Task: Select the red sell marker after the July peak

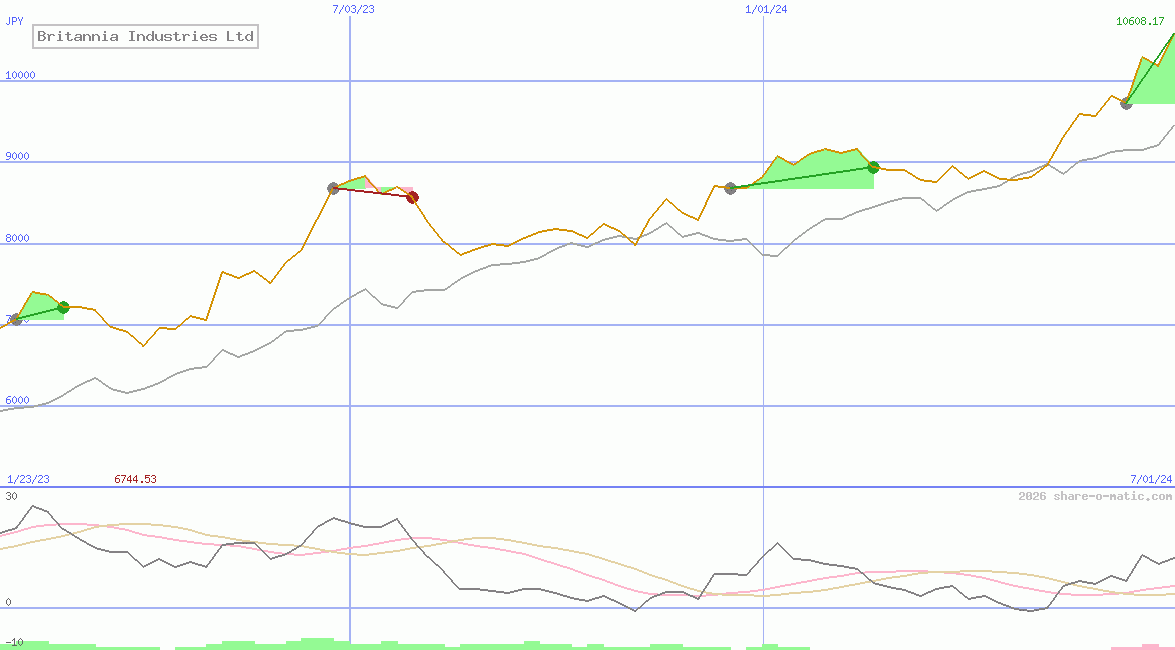Action: pos(413,197)
